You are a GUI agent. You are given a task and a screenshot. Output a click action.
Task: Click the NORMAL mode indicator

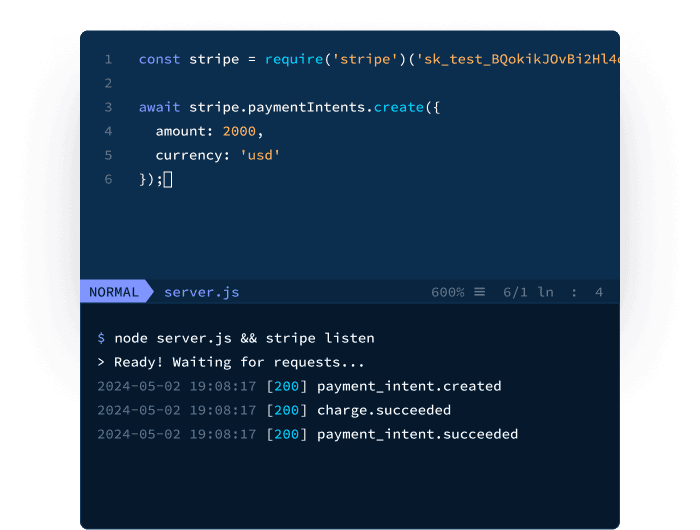[114, 292]
